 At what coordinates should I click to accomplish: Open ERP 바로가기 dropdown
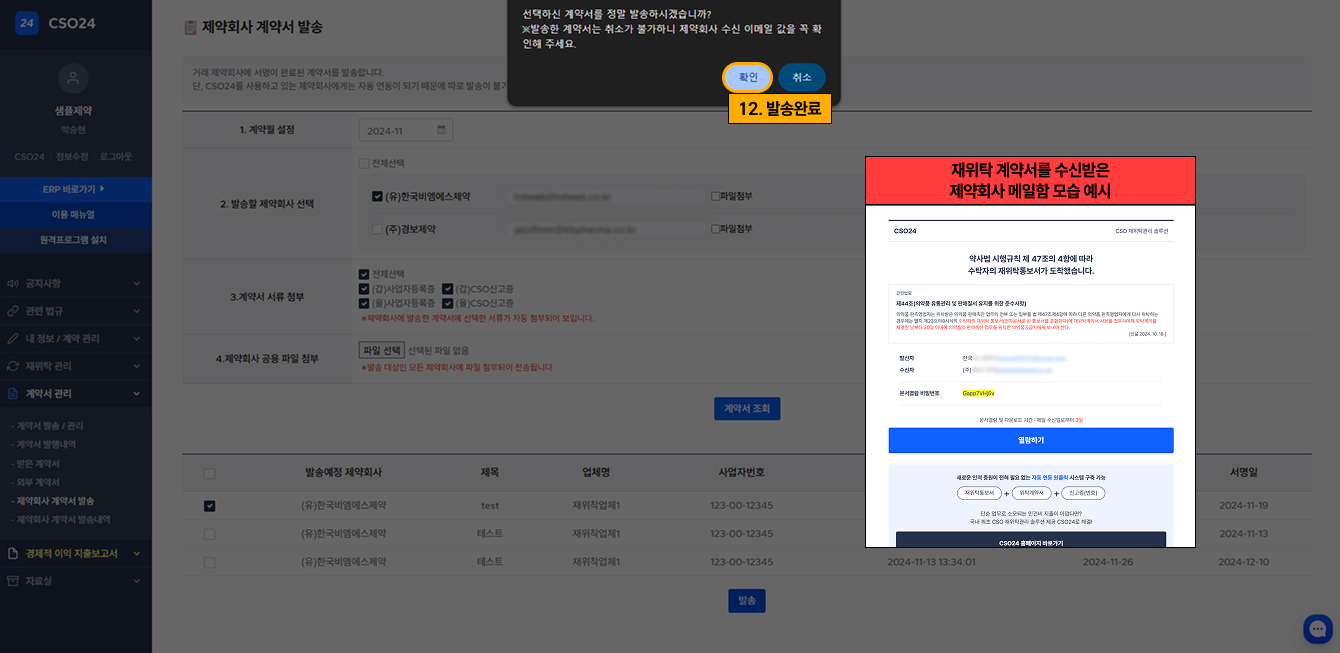coord(76,189)
